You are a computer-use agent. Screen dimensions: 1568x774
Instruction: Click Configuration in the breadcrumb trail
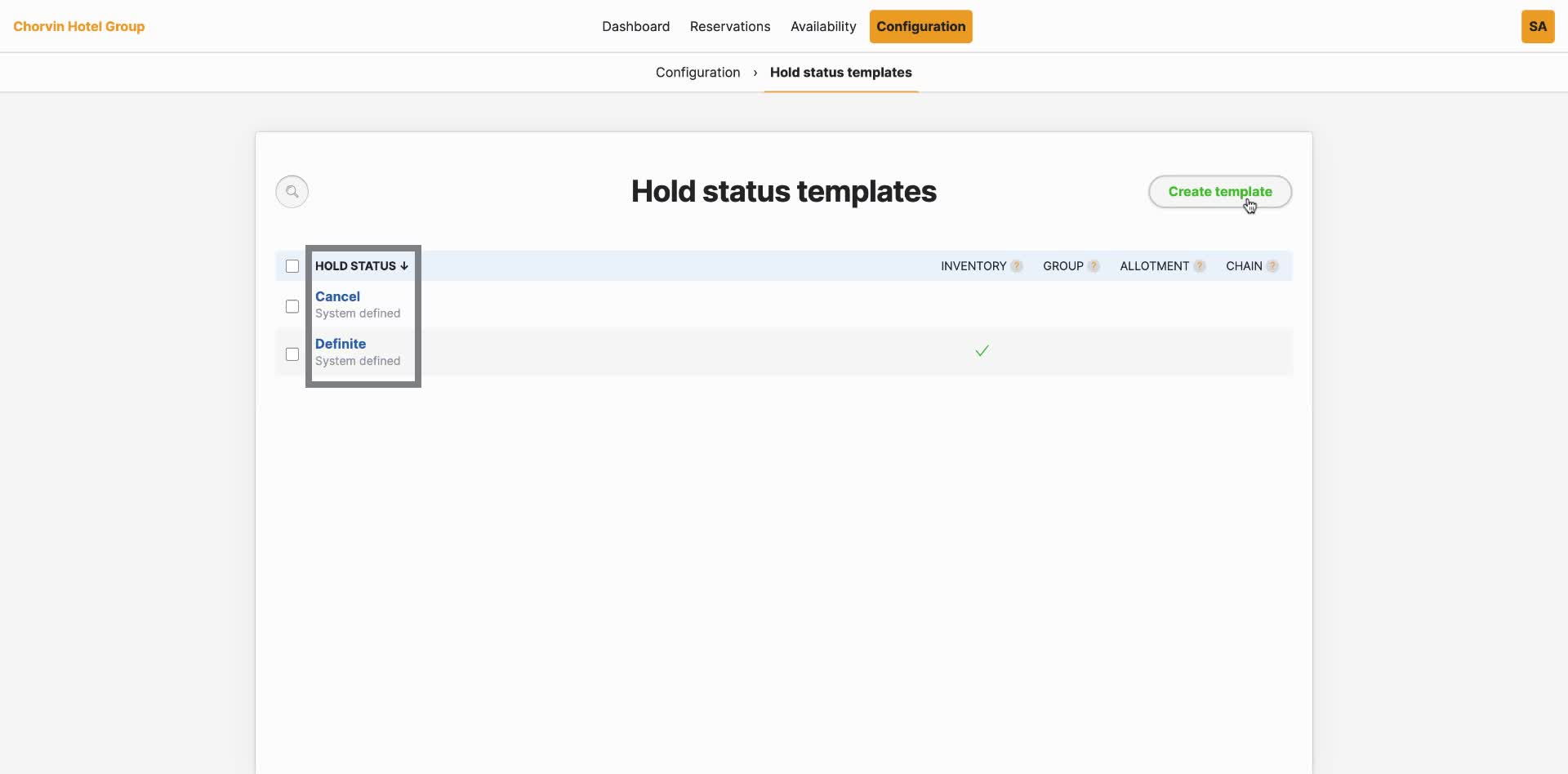(x=697, y=73)
